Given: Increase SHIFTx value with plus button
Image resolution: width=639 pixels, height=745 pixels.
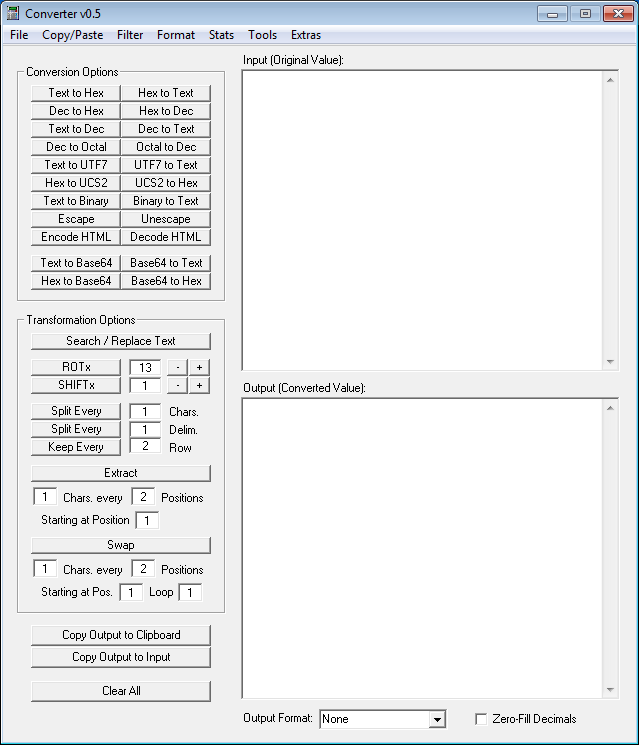Looking at the screenshot, I should pyautogui.click(x=200, y=385).
